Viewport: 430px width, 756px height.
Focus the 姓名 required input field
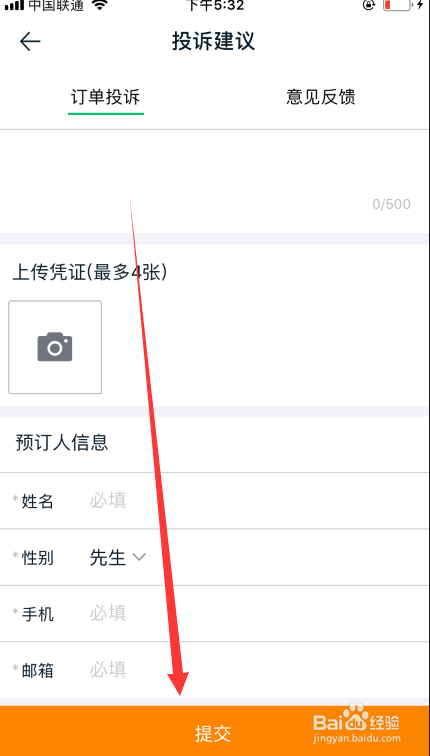tap(251, 500)
